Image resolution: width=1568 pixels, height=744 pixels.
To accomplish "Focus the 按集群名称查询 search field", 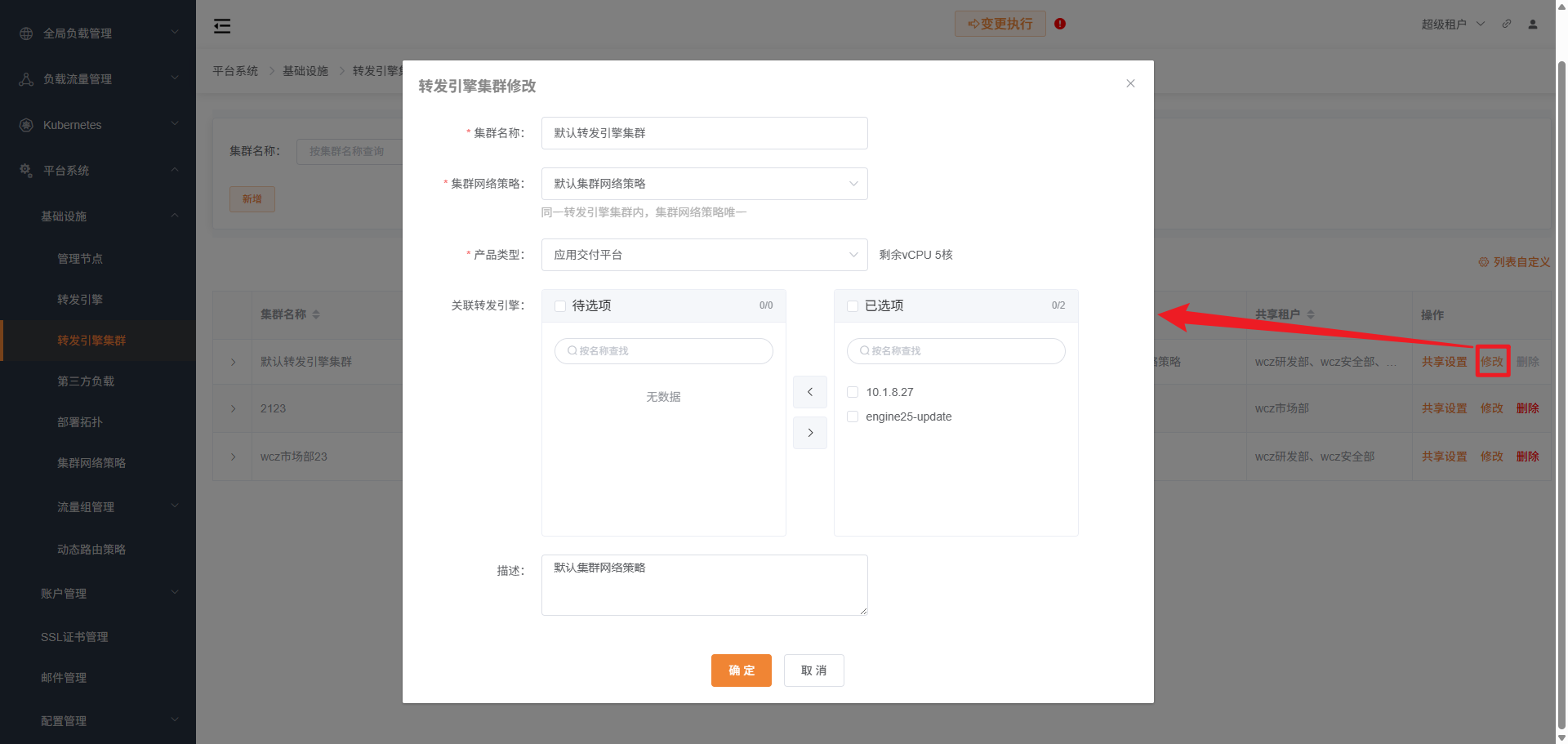I will 350,152.
